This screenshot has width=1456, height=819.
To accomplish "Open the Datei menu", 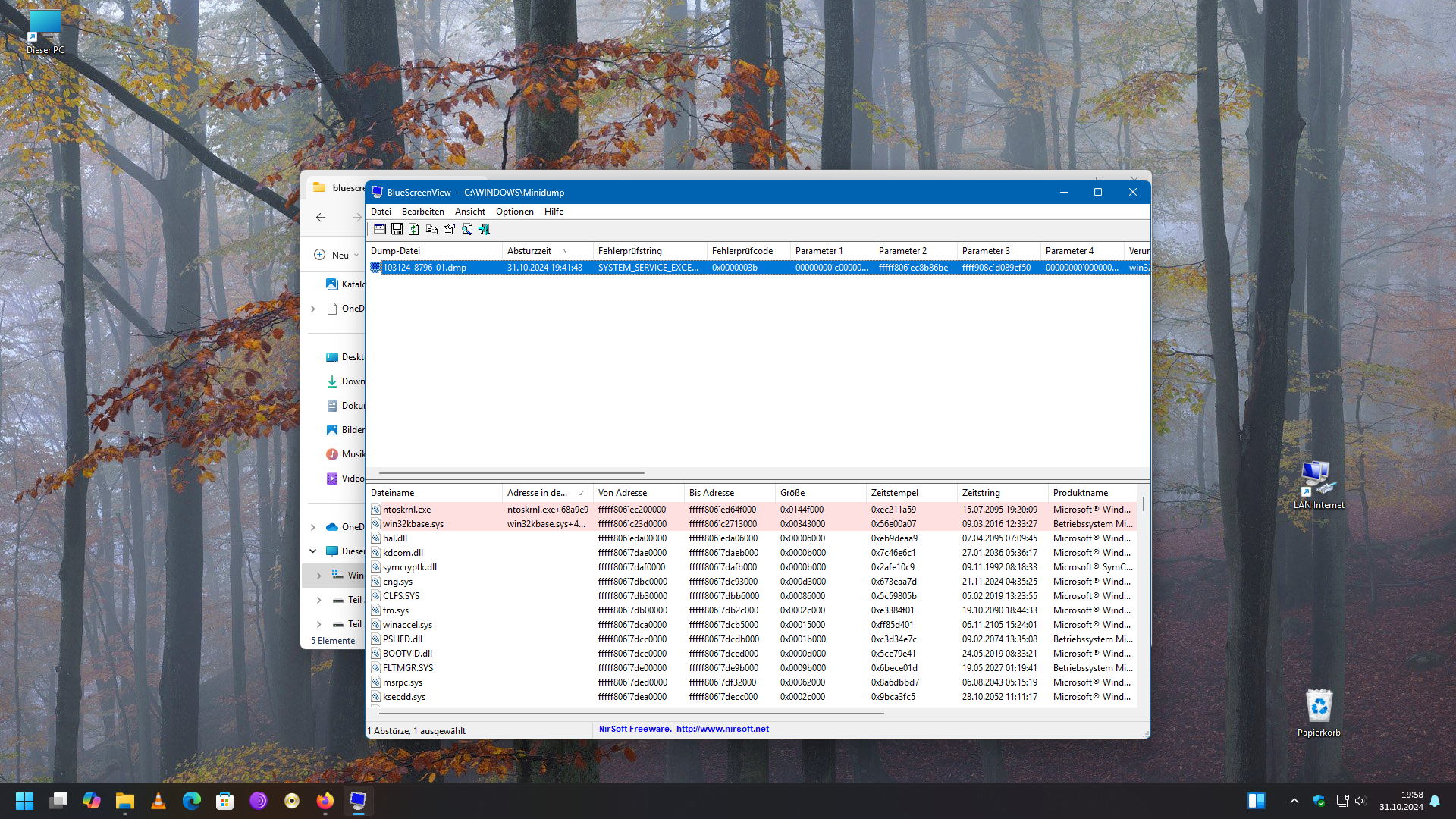I will click(x=381, y=212).
